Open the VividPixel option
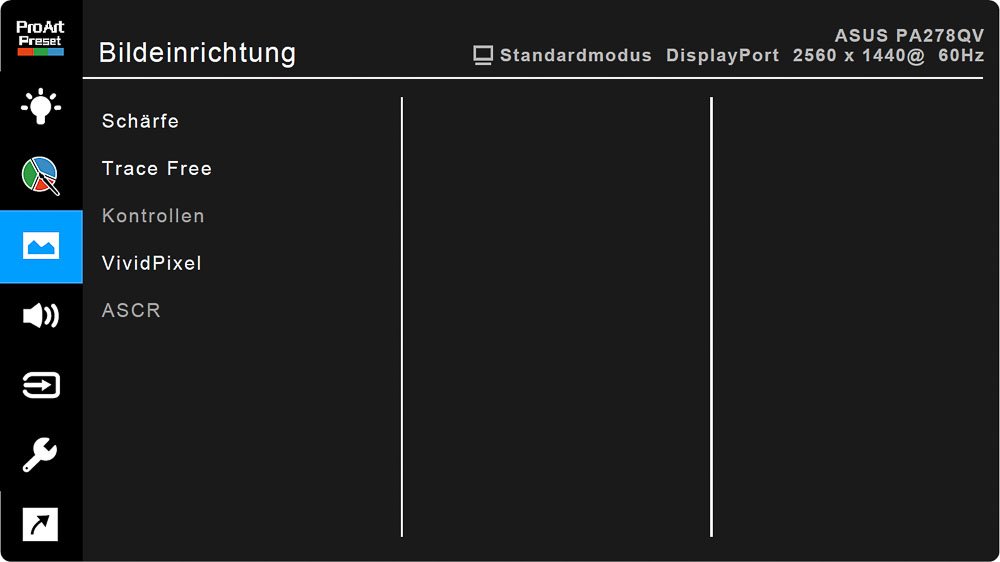 [152, 263]
